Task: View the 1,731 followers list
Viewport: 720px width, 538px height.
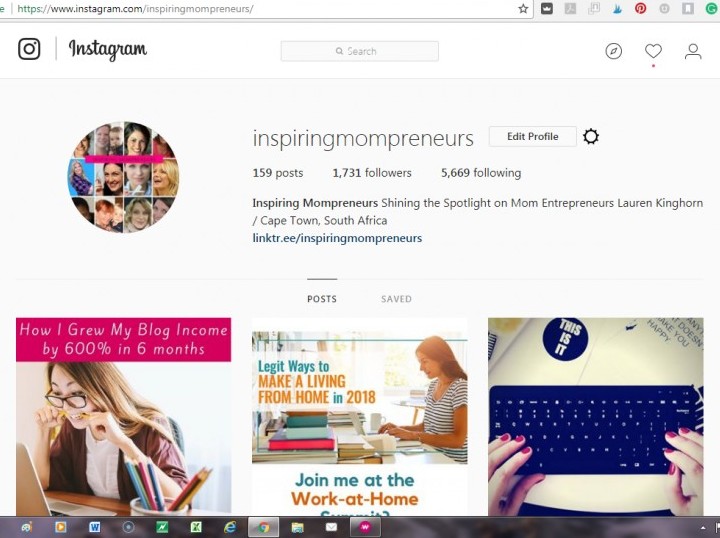Action: pyautogui.click(x=372, y=173)
